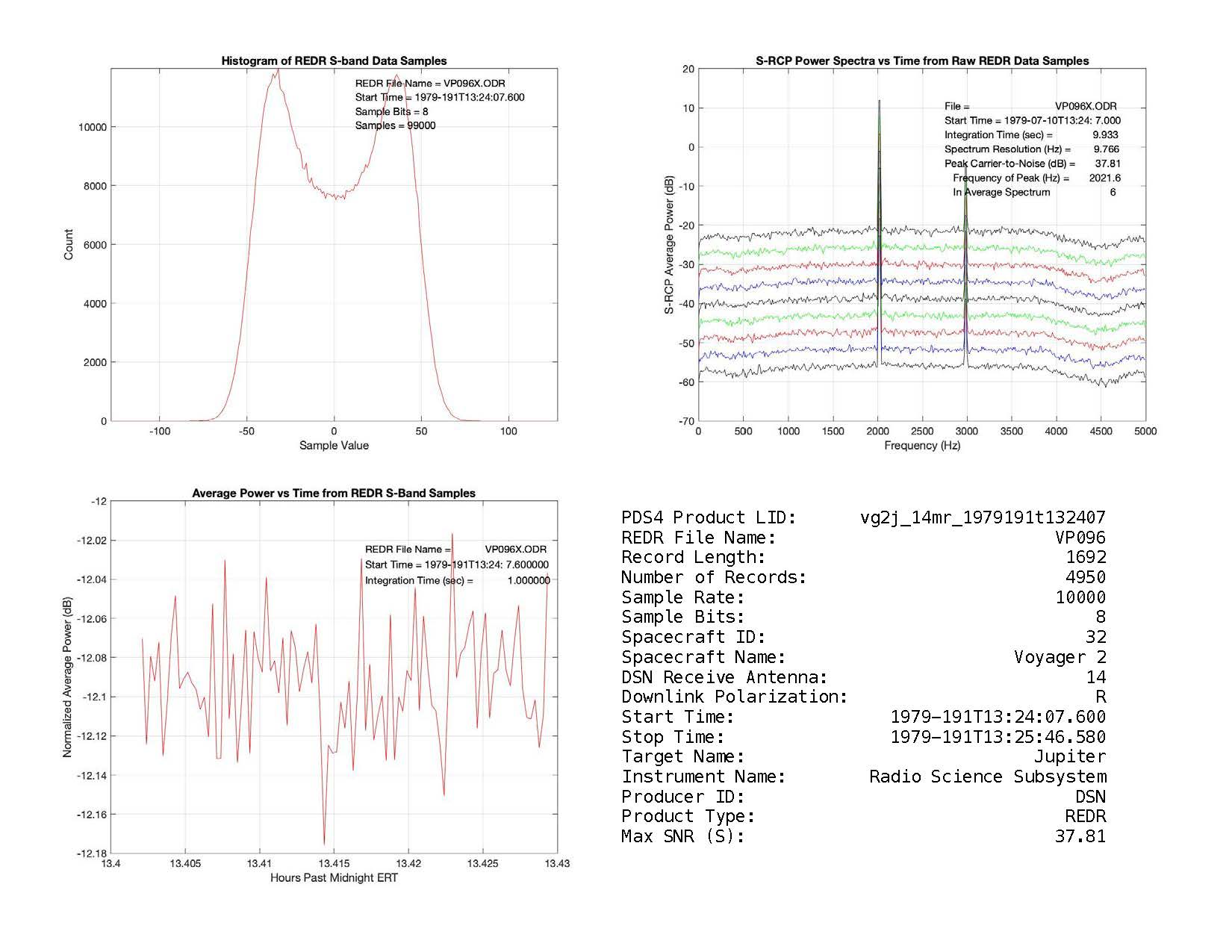Select the "Sample Value" x-axis label
This screenshot has width=1232, height=952.
[x=334, y=446]
